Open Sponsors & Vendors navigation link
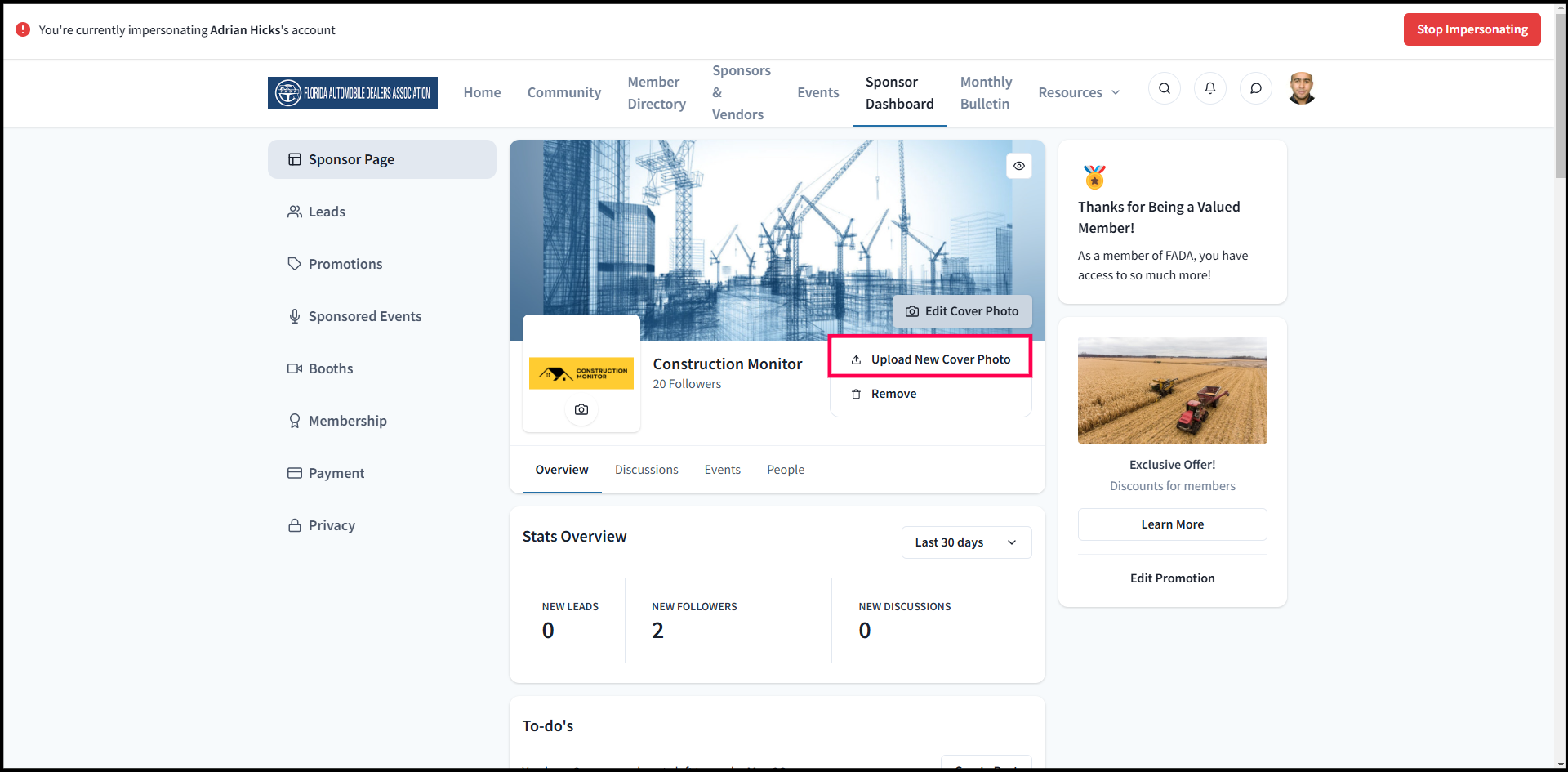The width and height of the screenshot is (1568, 772). pyautogui.click(x=742, y=92)
